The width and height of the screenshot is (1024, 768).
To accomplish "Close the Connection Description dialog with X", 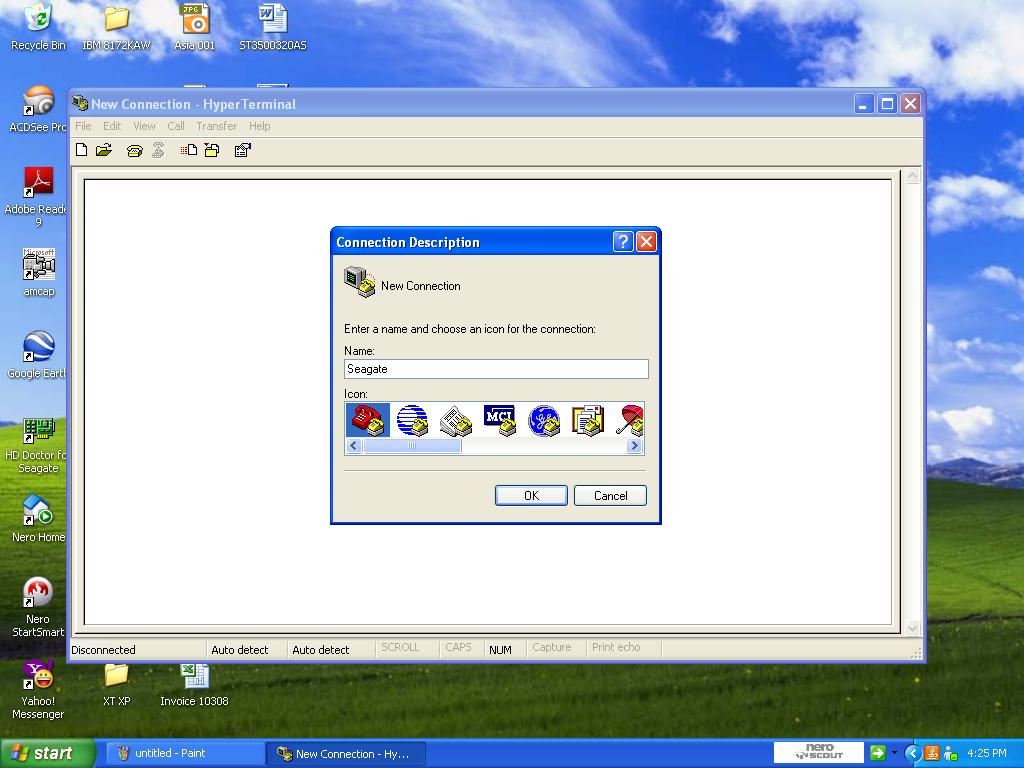I will 646,242.
